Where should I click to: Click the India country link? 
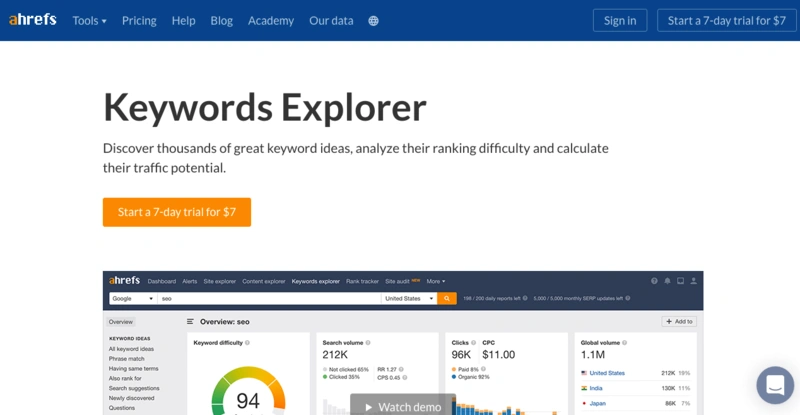click(596, 388)
